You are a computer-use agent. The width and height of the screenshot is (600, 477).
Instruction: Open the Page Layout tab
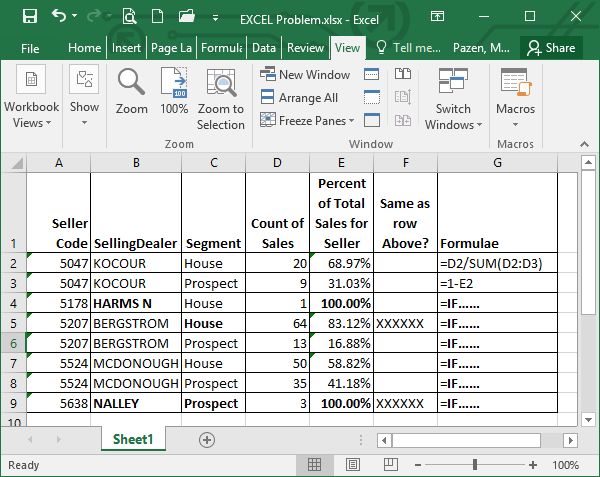click(x=171, y=48)
